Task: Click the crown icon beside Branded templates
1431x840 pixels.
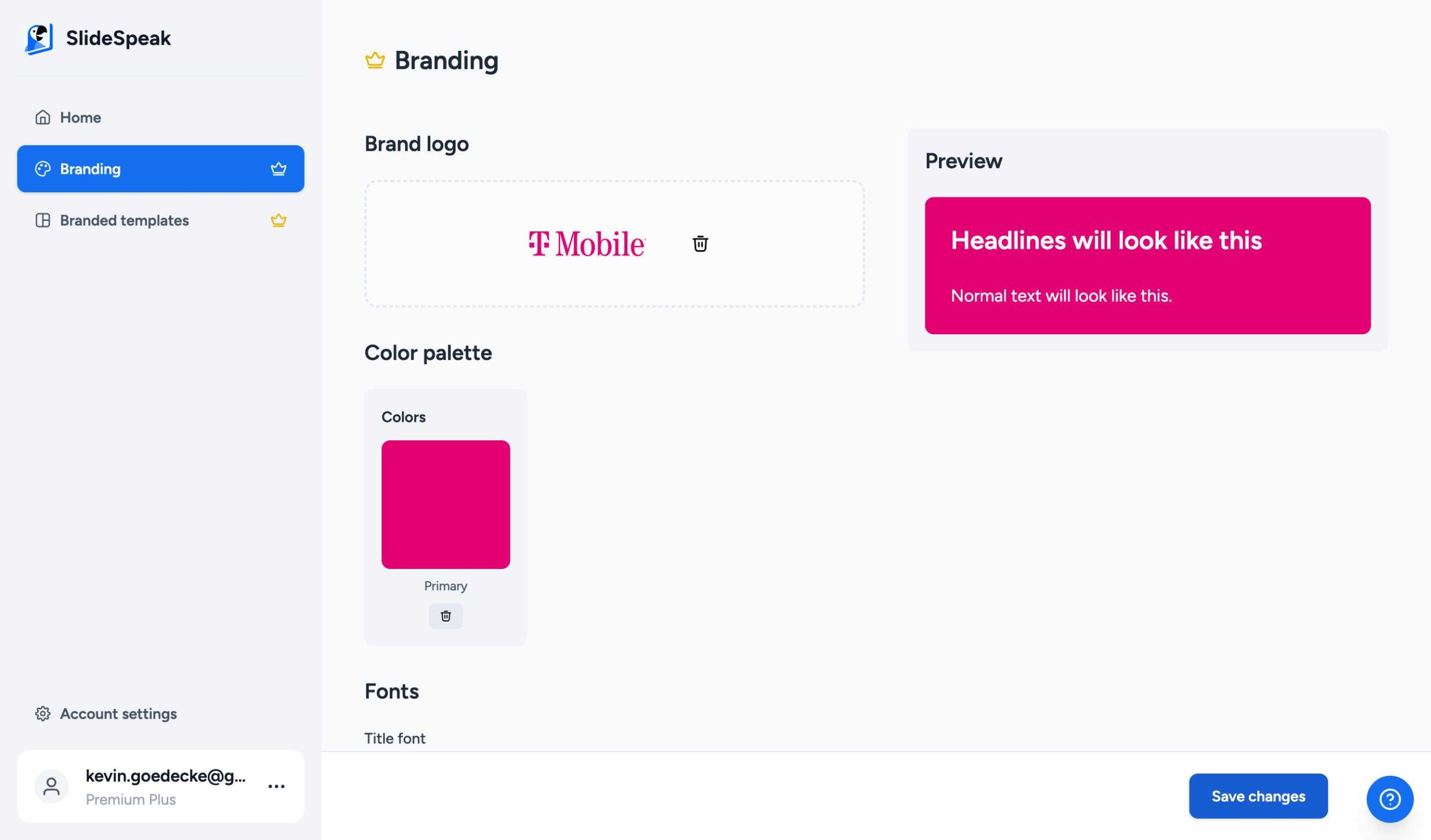Action: (x=278, y=220)
